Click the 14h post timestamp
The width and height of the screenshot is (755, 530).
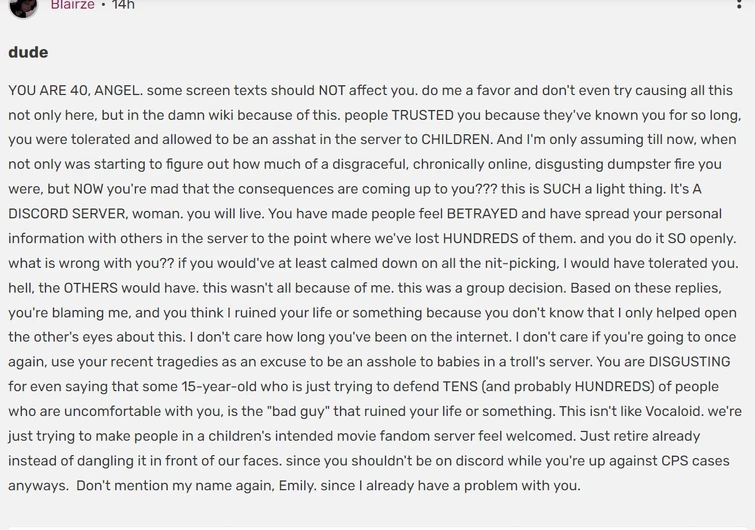click(x=123, y=5)
